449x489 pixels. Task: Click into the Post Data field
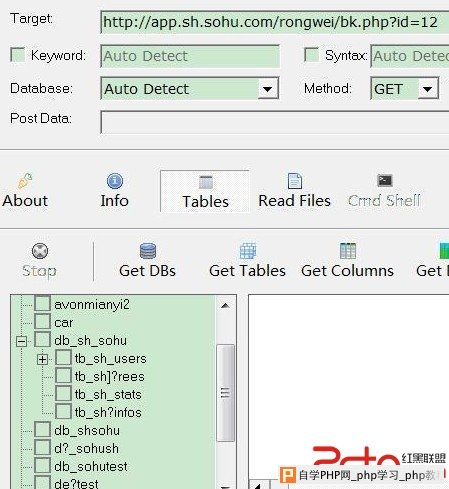coord(275,122)
